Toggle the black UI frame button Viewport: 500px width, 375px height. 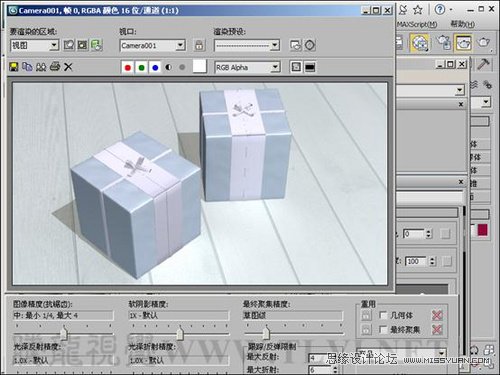(310, 67)
